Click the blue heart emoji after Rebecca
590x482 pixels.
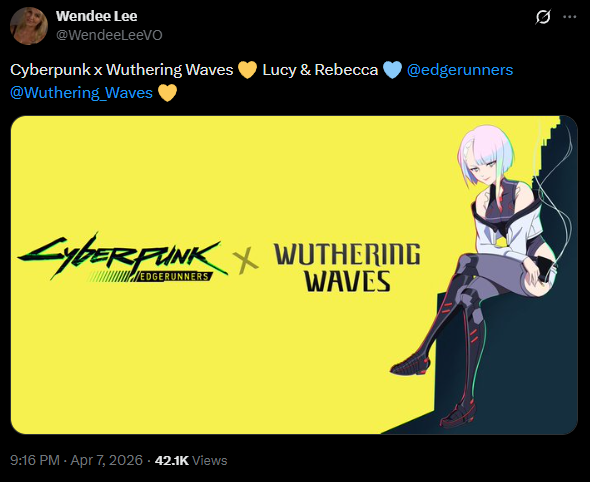pos(392,70)
